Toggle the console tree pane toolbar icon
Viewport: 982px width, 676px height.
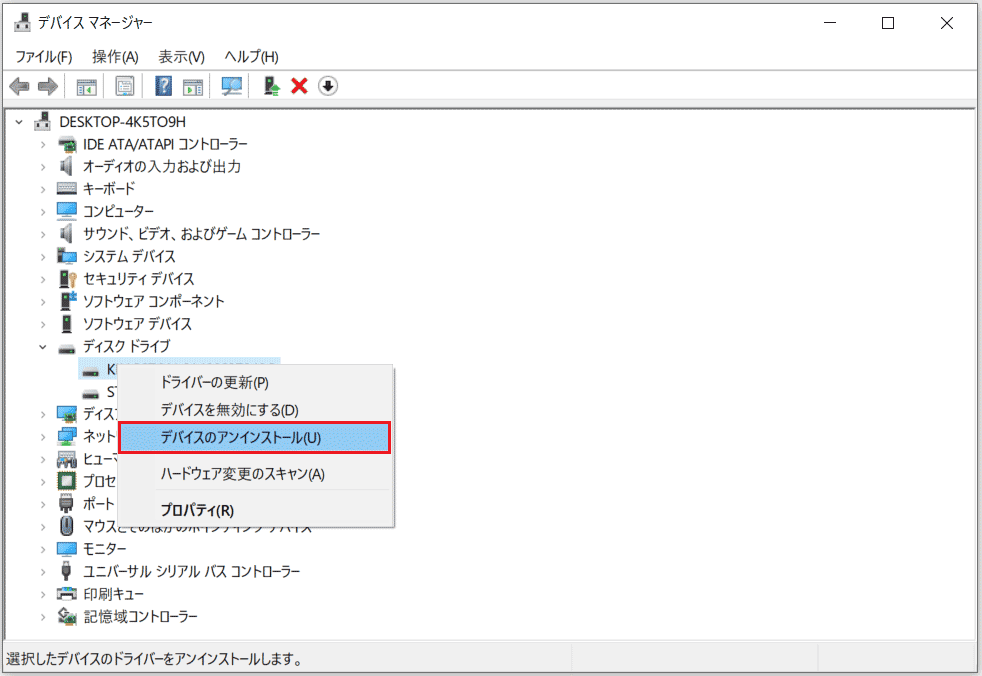(x=86, y=86)
